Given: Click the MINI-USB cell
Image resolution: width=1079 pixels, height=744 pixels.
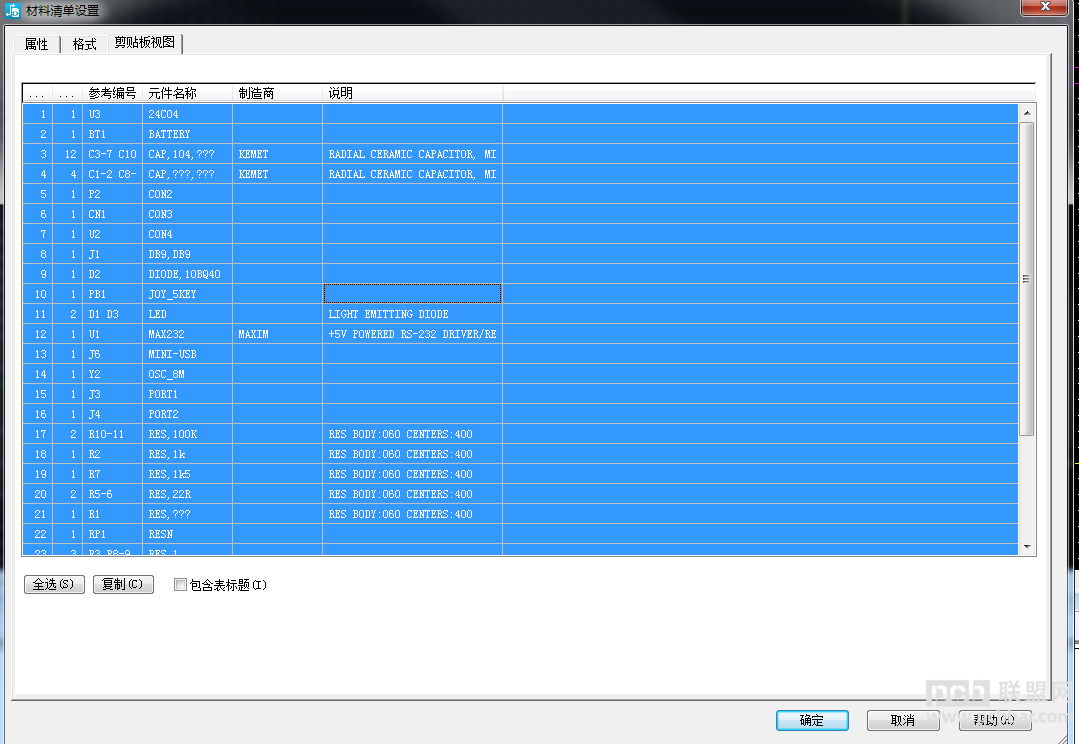Looking at the screenshot, I should point(187,354).
